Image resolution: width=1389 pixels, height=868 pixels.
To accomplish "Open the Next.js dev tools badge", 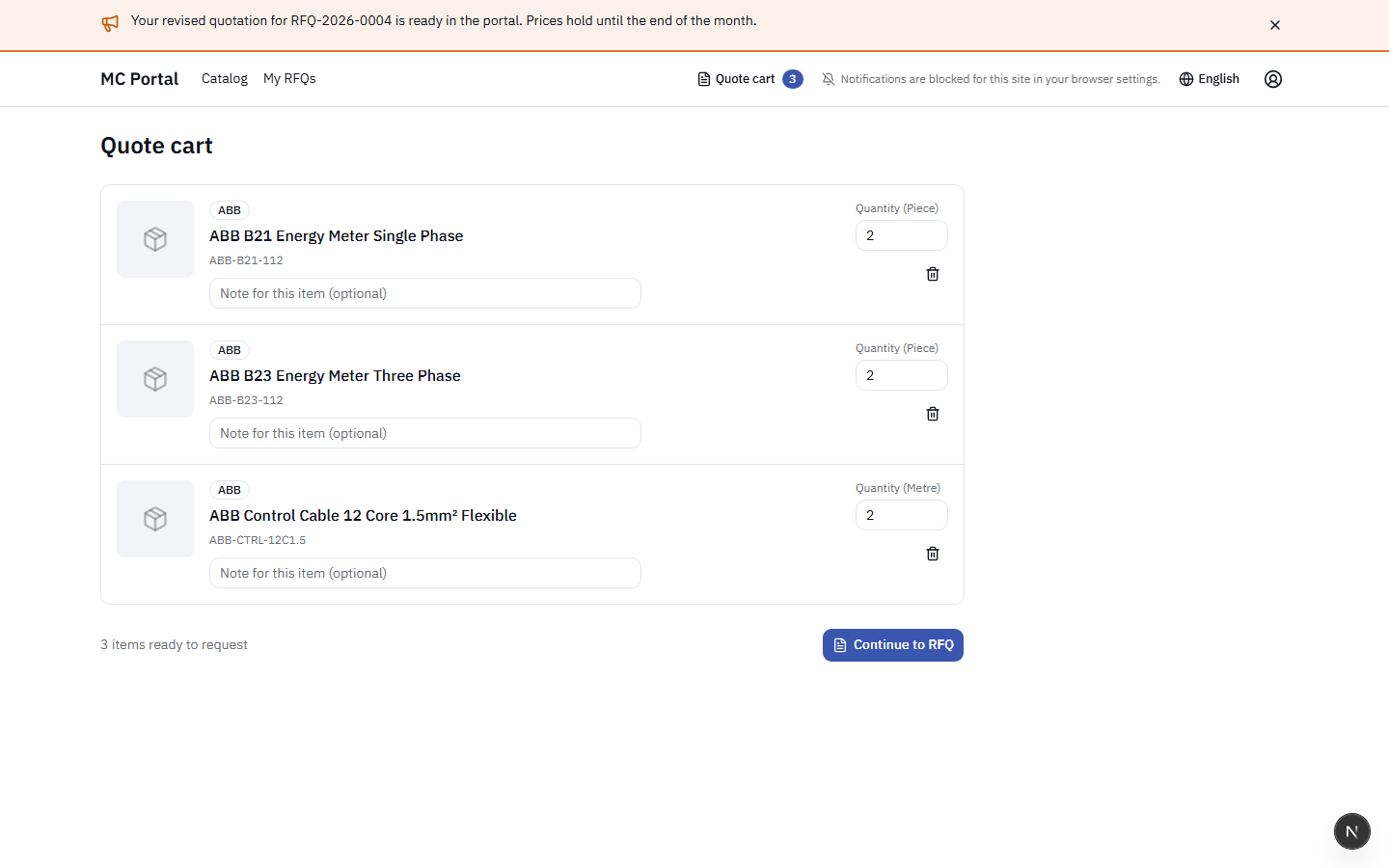I will click(1352, 831).
